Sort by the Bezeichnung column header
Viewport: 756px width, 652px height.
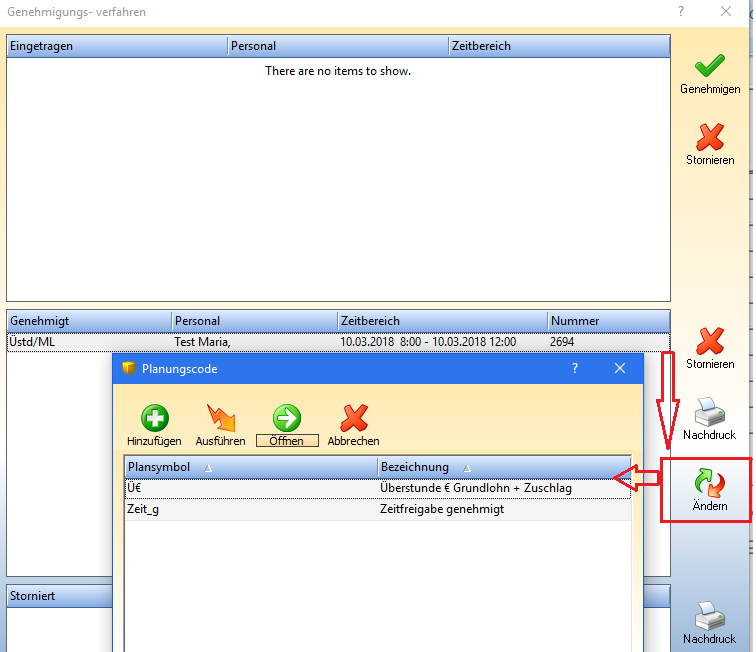point(504,467)
